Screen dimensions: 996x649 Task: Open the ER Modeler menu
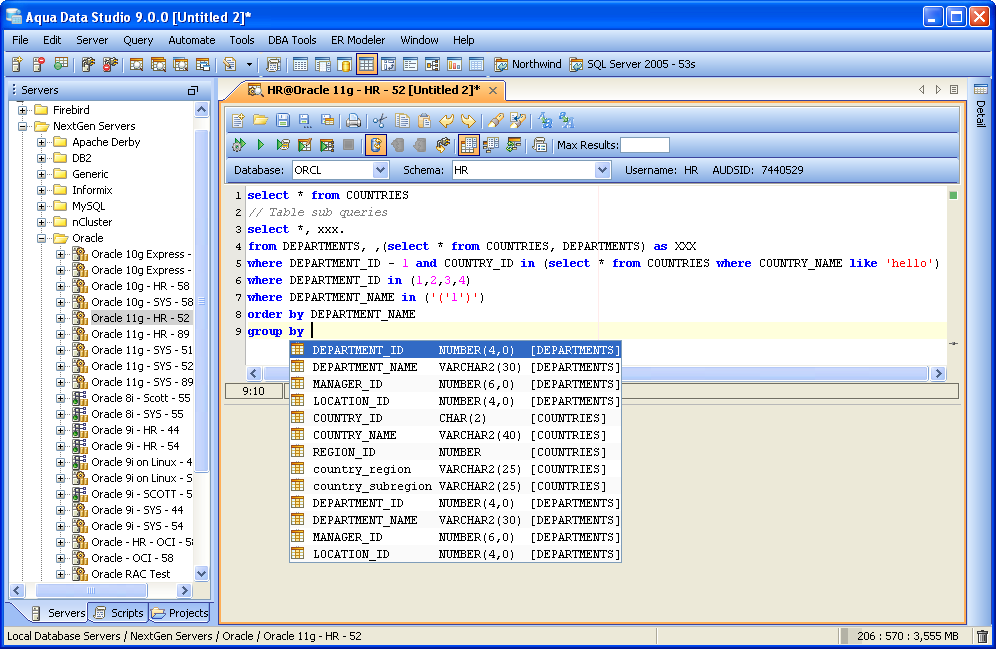point(358,40)
